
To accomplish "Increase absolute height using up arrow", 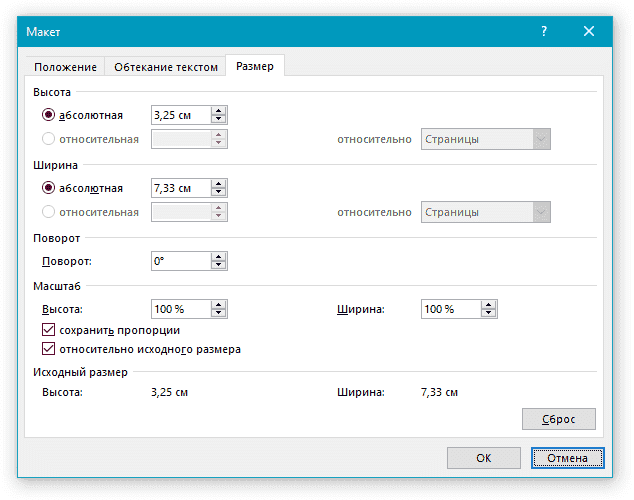I will [219, 111].
